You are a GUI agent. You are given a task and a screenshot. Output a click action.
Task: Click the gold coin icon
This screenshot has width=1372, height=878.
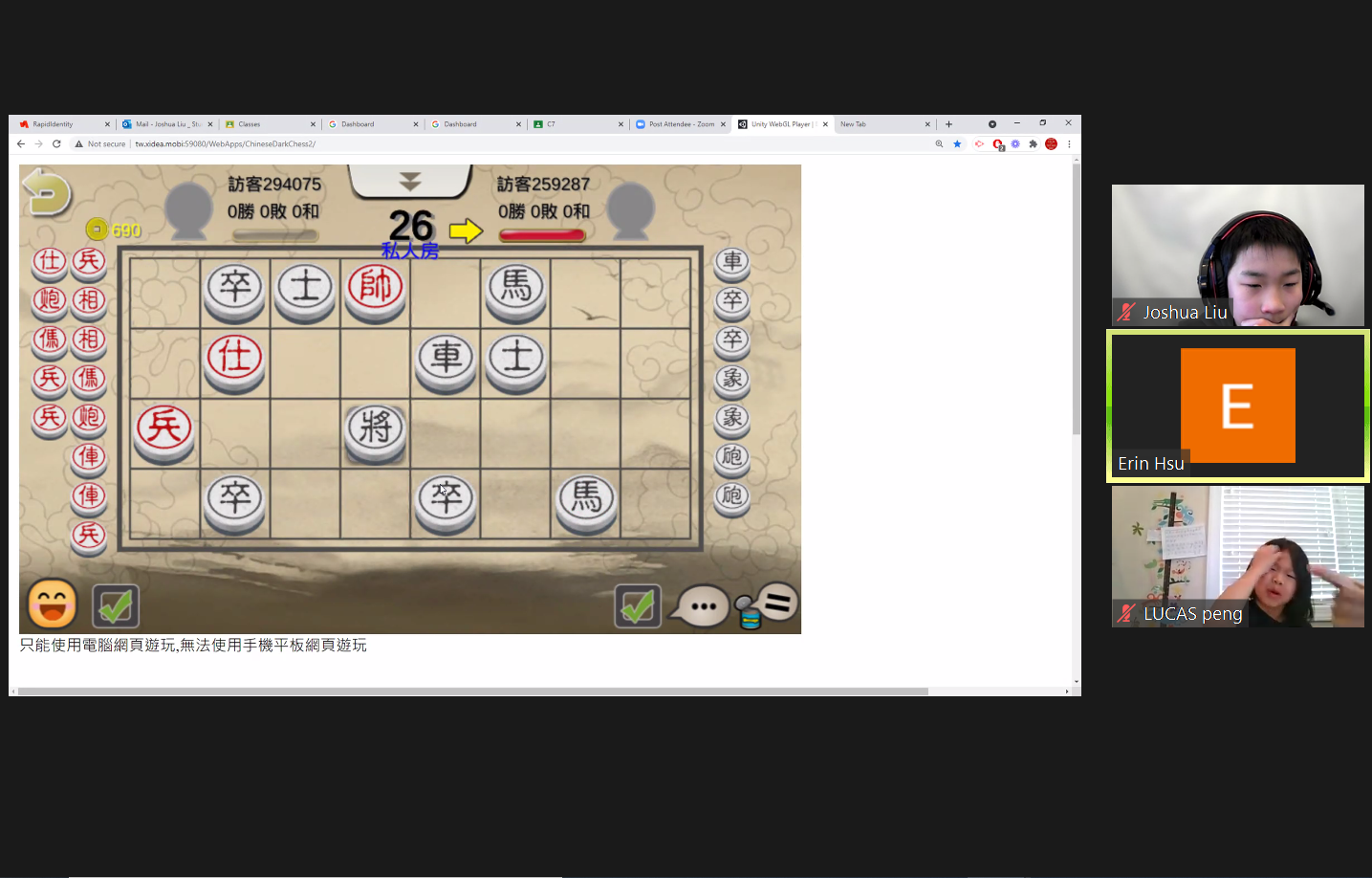97,230
